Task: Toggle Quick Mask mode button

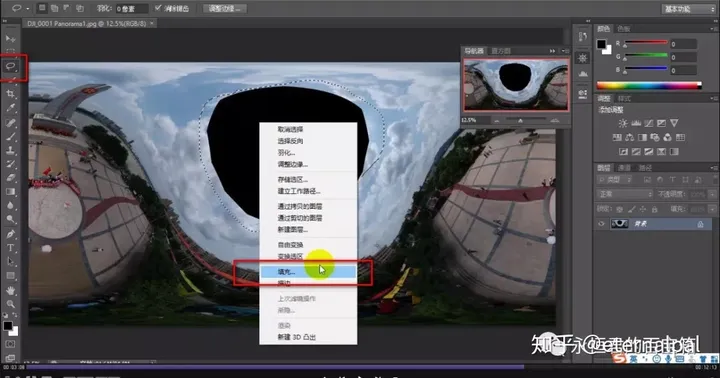Action: pos(10,344)
